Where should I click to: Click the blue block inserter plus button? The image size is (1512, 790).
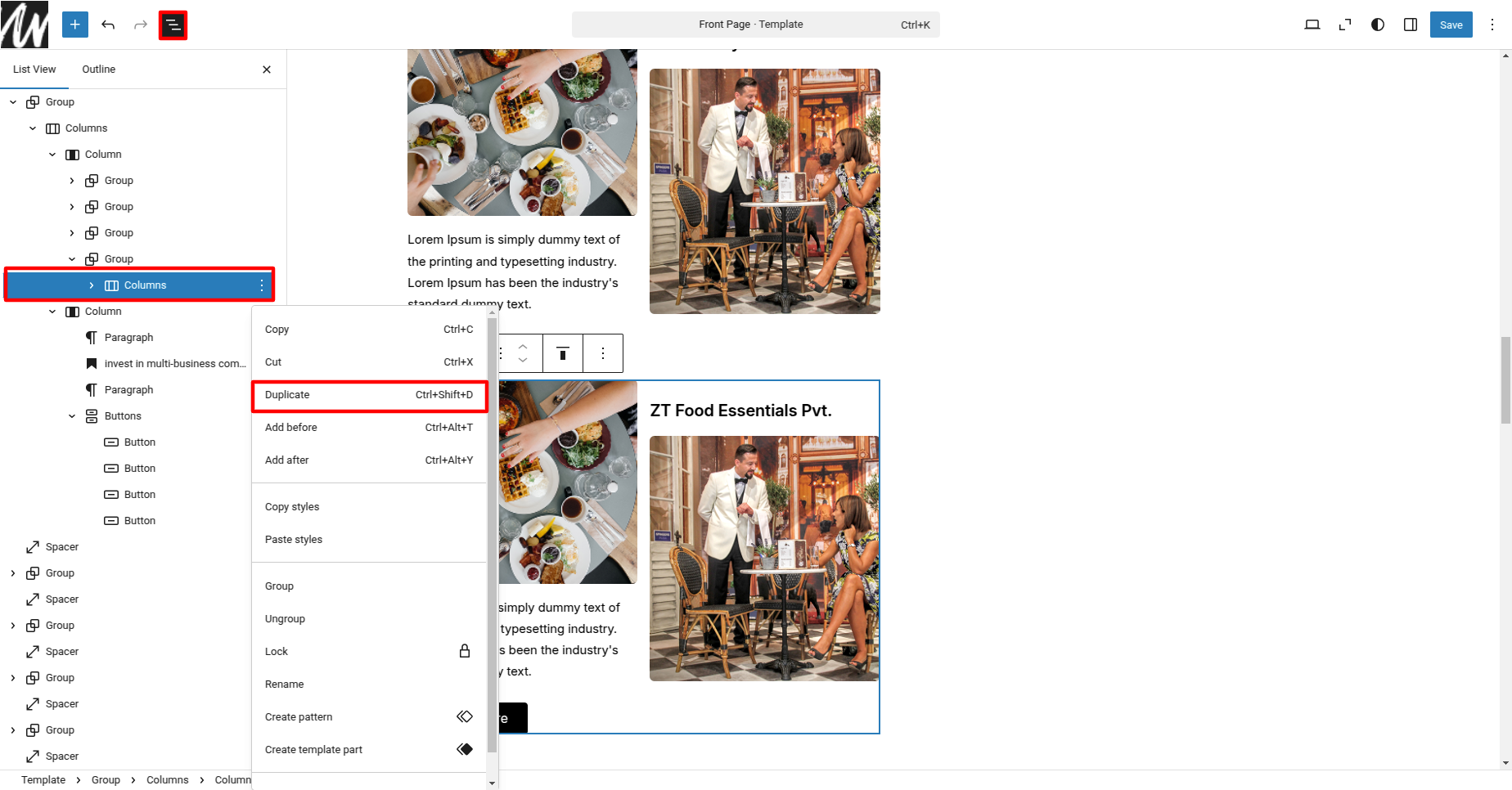[74, 25]
